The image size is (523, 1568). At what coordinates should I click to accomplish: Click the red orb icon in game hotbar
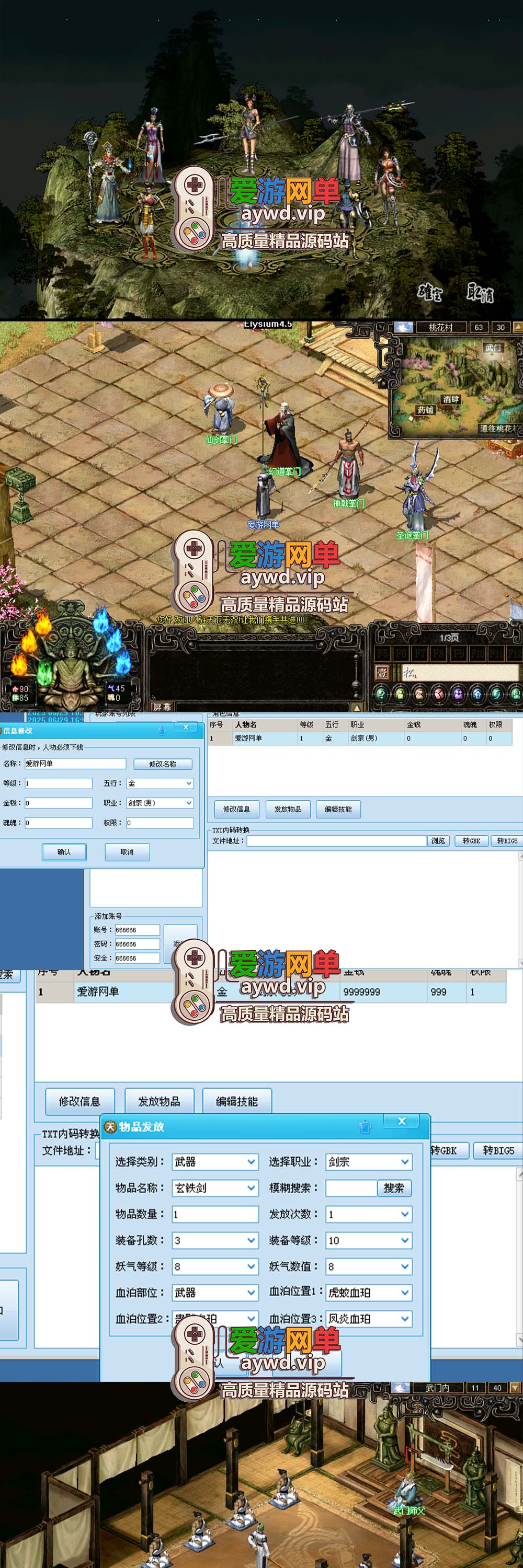[x=439, y=693]
